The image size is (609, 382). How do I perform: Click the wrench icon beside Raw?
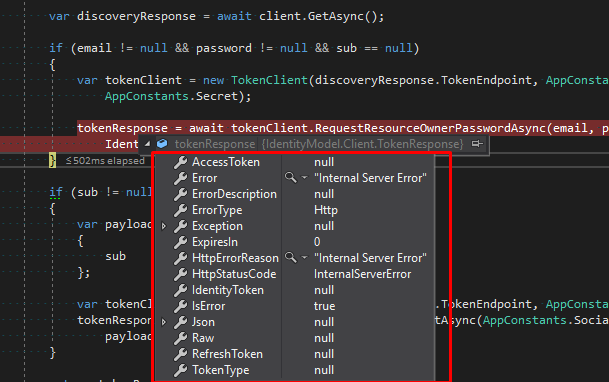pyautogui.click(x=180, y=338)
